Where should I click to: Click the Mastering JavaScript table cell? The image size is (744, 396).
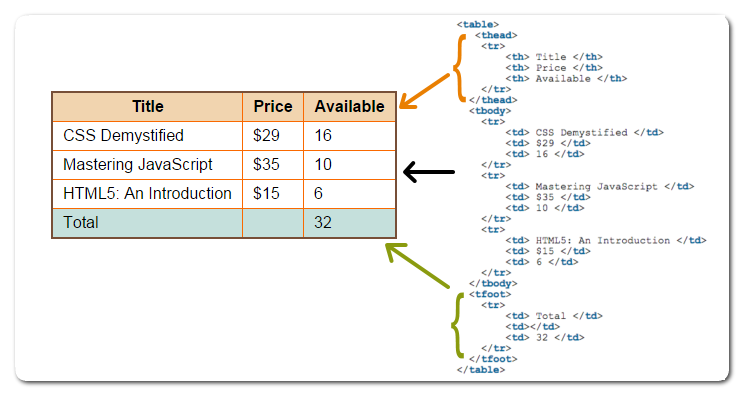tap(148, 165)
